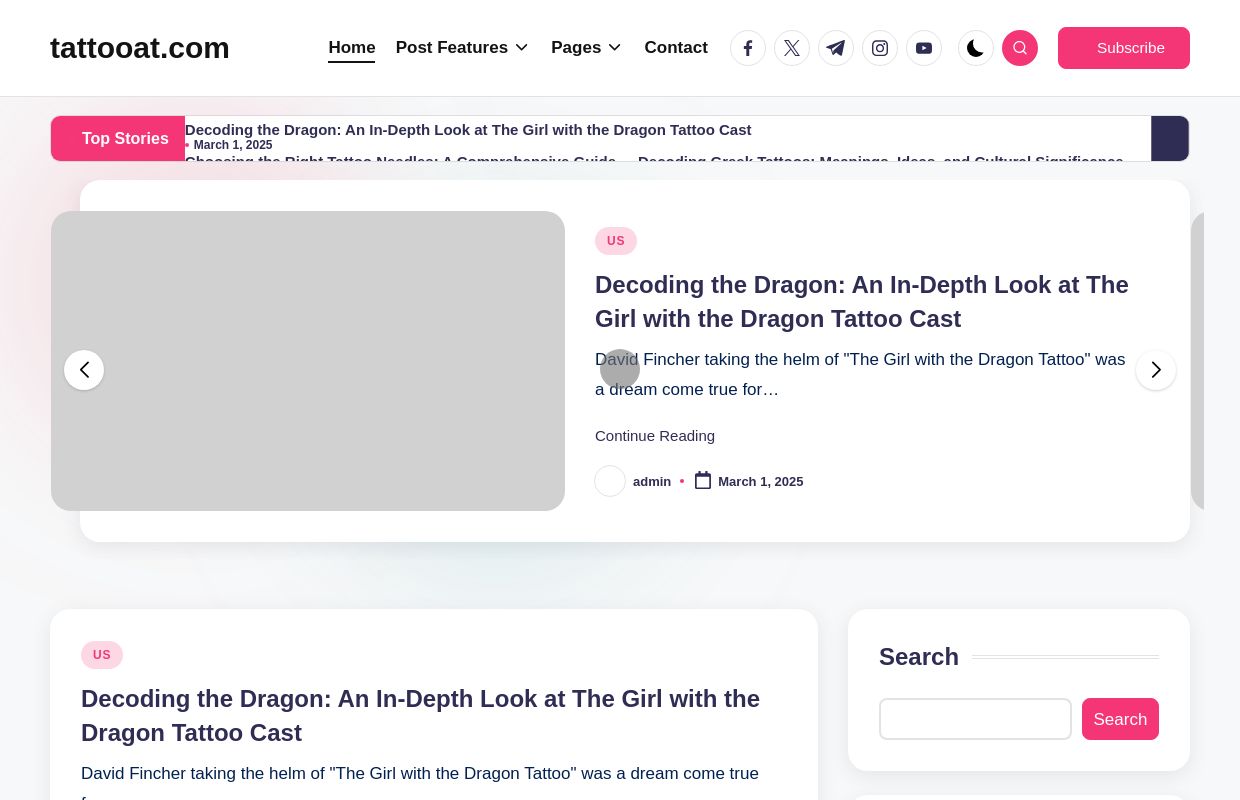Click the sidebar Search button
This screenshot has width=1240, height=800.
(x=1120, y=719)
